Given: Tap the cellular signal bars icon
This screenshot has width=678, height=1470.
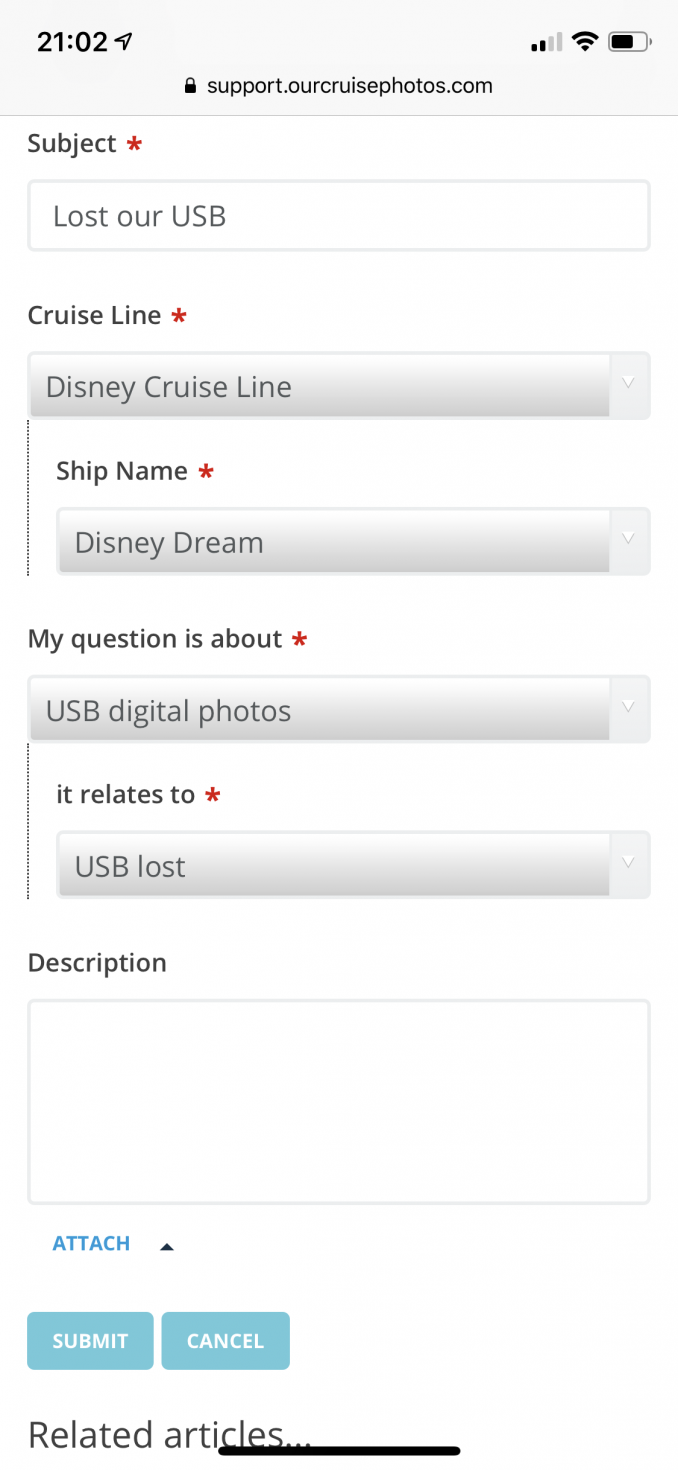Looking at the screenshot, I should coord(547,43).
